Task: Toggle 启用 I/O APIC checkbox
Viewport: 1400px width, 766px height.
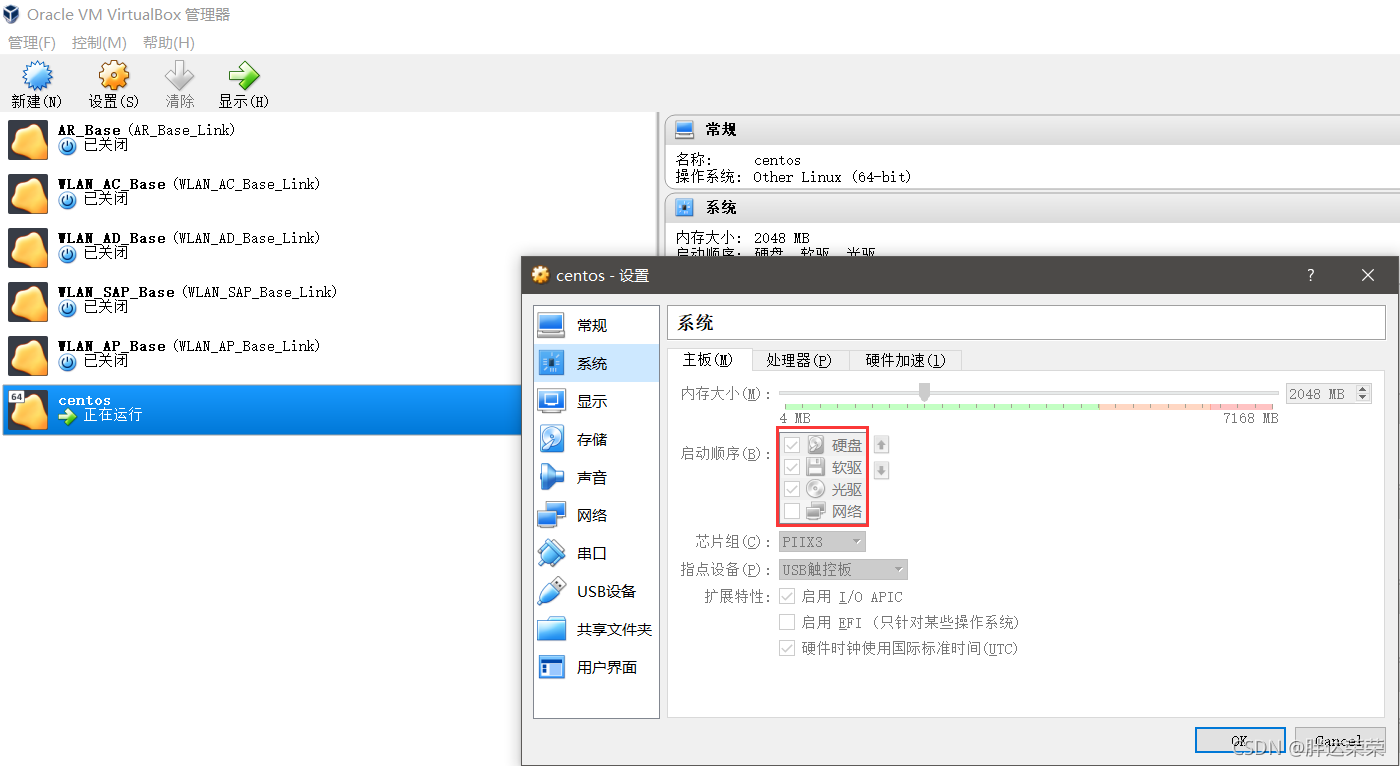Action: click(787, 596)
